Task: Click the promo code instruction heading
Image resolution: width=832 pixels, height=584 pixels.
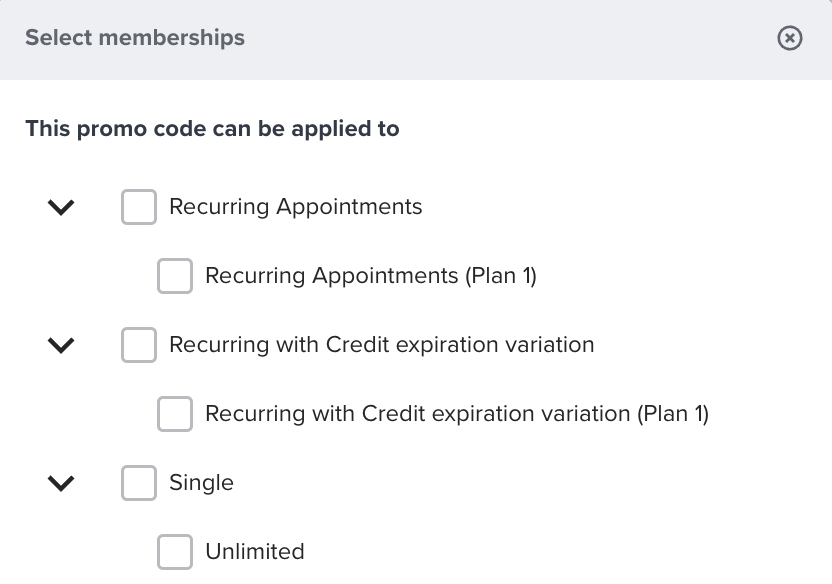Action: (213, 129)
